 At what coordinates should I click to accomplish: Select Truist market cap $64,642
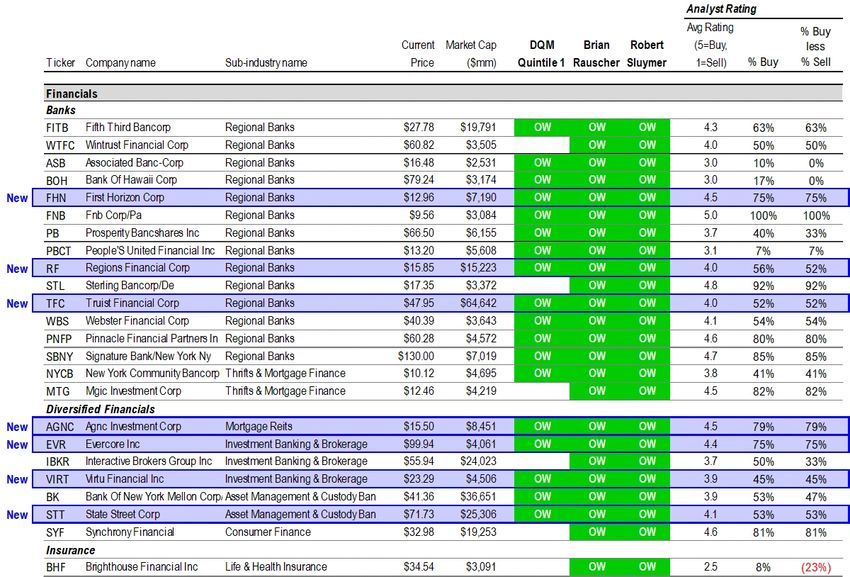tap(478, 303)
